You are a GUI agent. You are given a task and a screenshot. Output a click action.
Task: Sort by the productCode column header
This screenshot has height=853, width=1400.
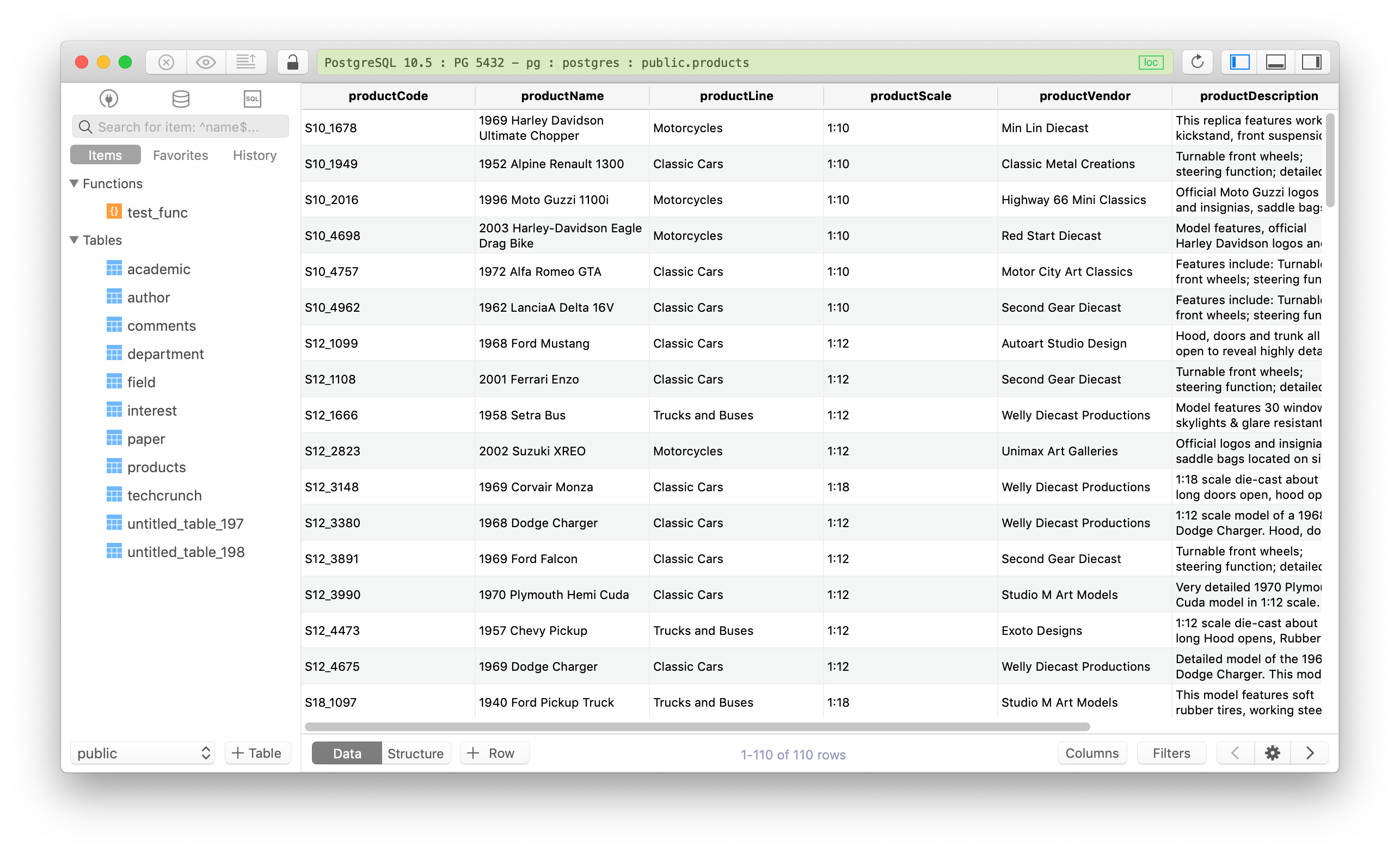pyautogui.click(x=388, y=96)
